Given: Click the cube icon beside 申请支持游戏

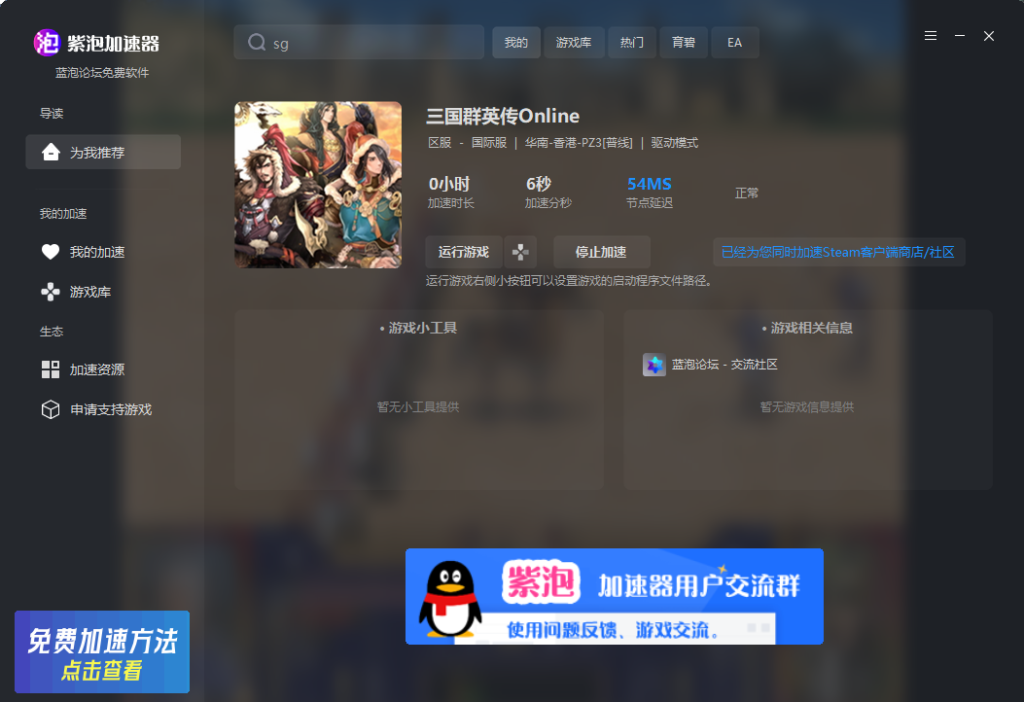Looking at the screenshot, I should pyautogui.click(x=50, y=409).
